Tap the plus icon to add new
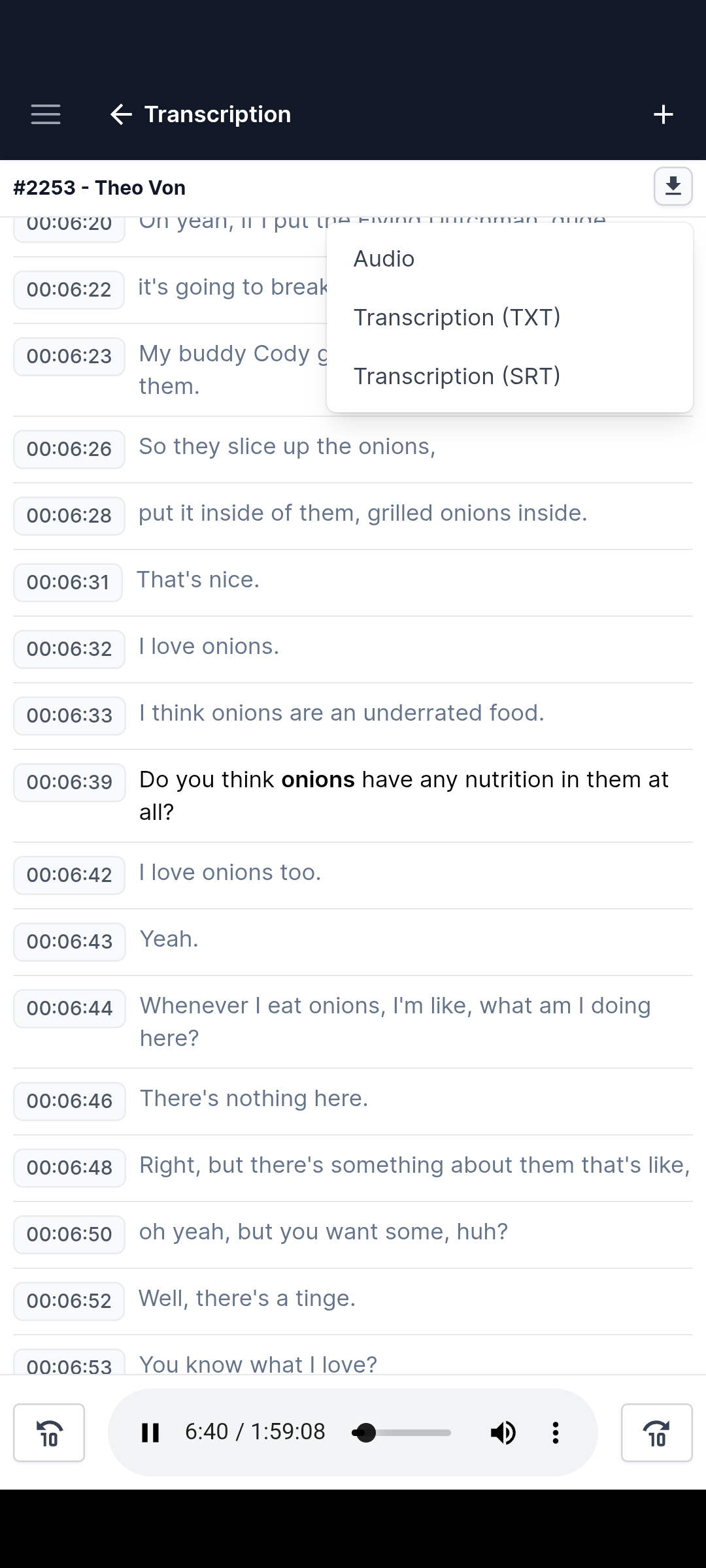The width and height of the screenshot is (706, 1568). (663, 114)
